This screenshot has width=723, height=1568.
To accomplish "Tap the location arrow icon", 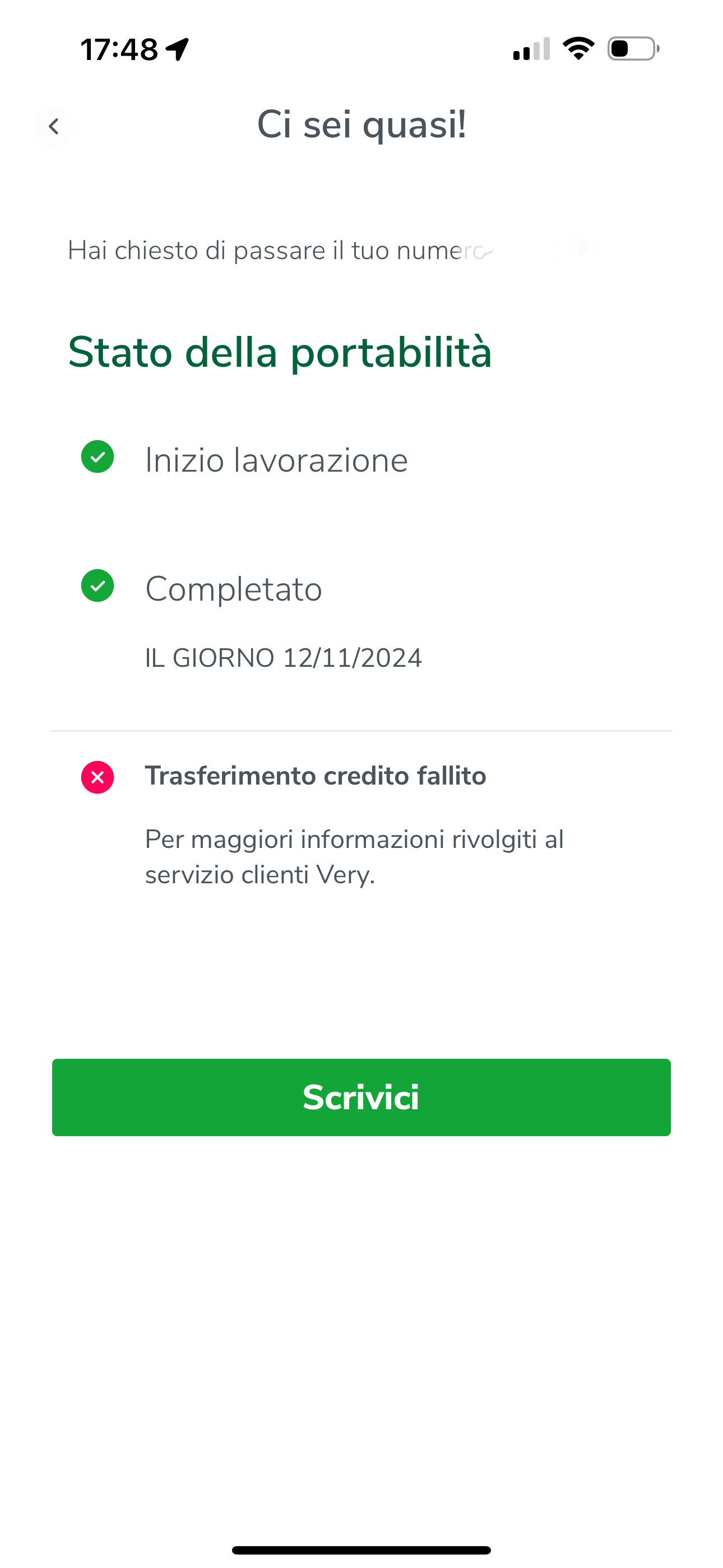I will [178, 49].
